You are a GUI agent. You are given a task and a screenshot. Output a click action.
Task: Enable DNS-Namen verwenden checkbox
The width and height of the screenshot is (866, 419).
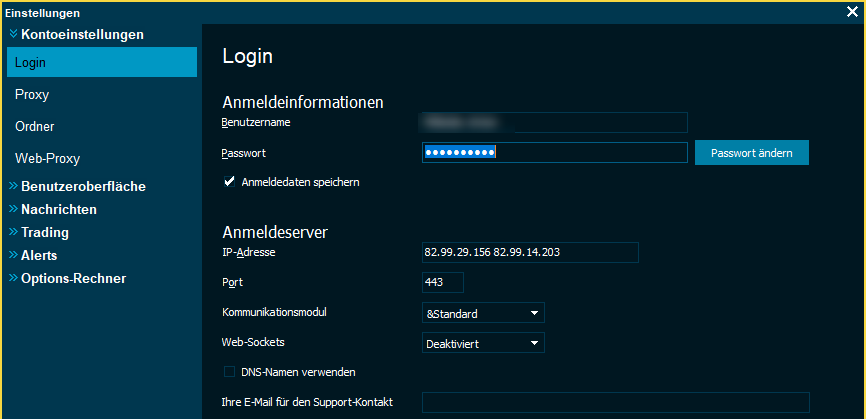pos(229,372)
